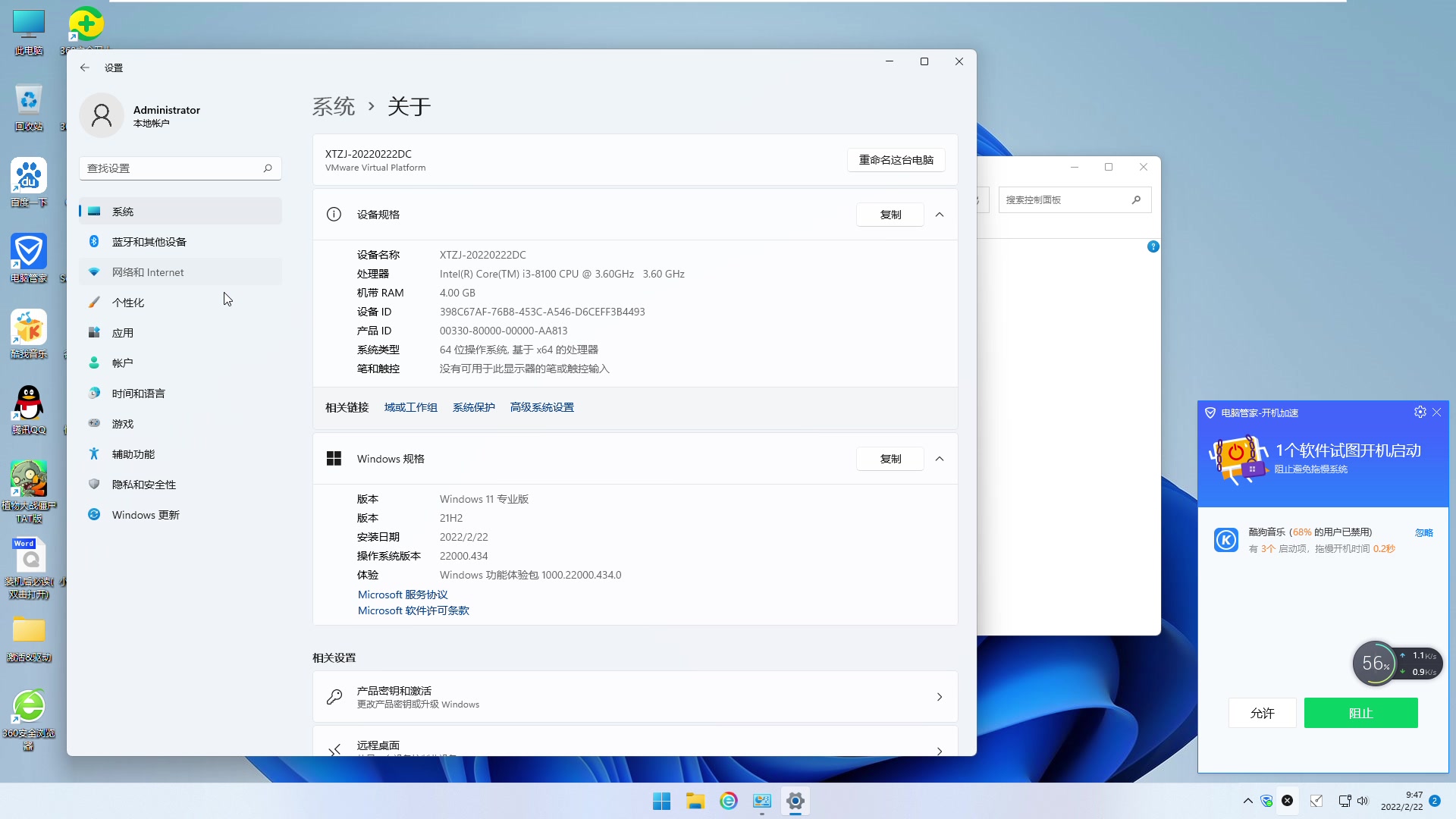Open the 360 Secure Browser shortcut

tap(29, 719)
